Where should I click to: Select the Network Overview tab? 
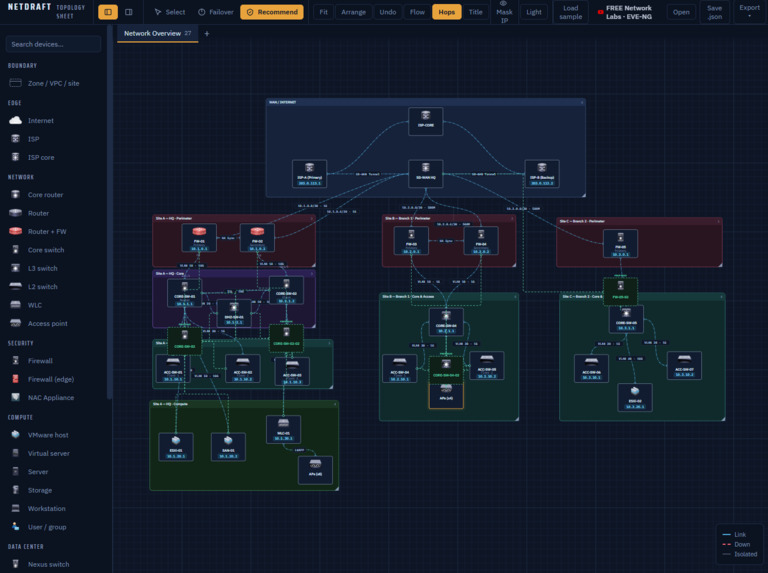pyautogui.click(x=157, y=33)
